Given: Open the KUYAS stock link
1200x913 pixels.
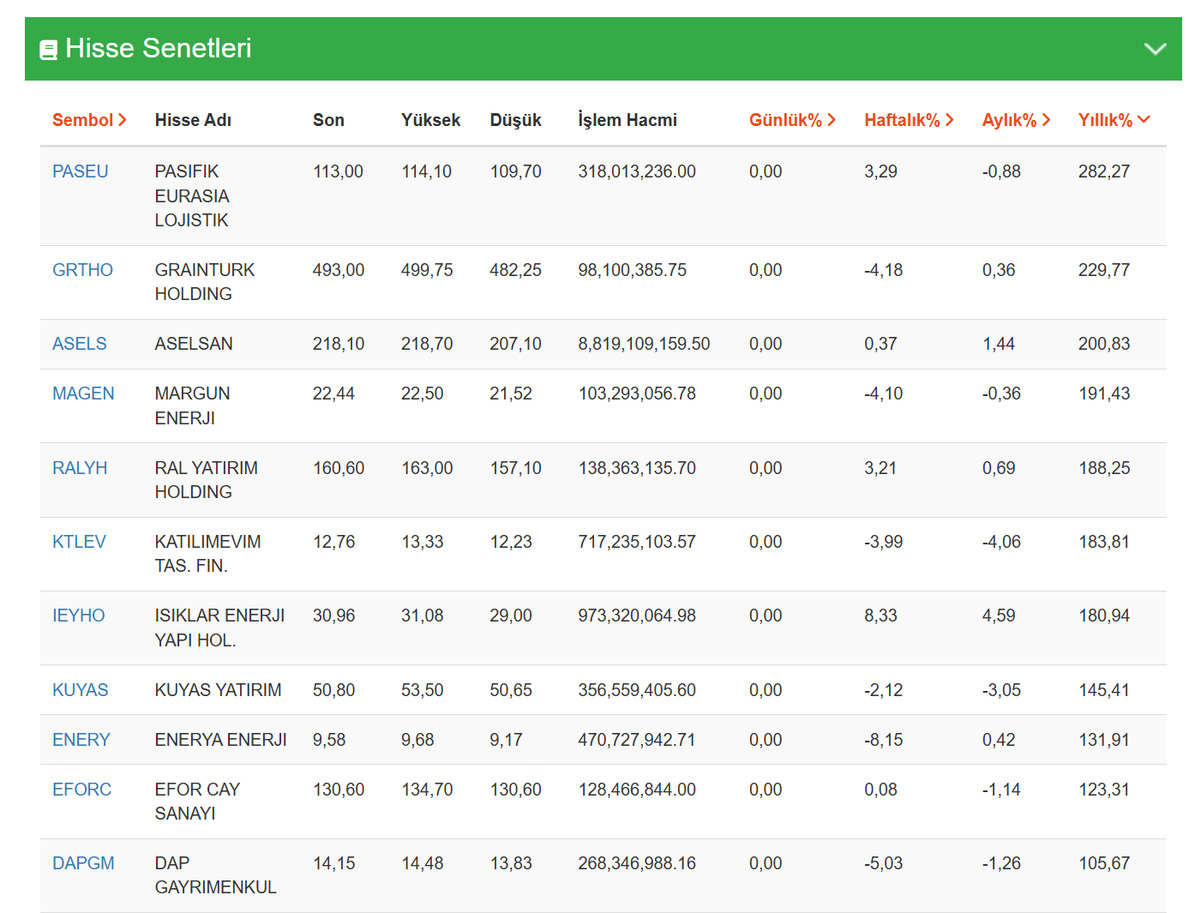Looking at the screenshot, I should (80, 690).
